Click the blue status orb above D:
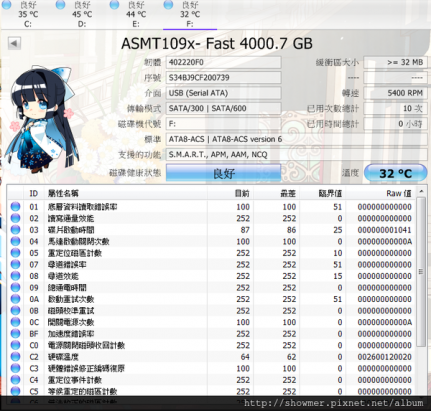Image resolution: width=431 pixels, height=411 pixels. [x=60, y=5]
